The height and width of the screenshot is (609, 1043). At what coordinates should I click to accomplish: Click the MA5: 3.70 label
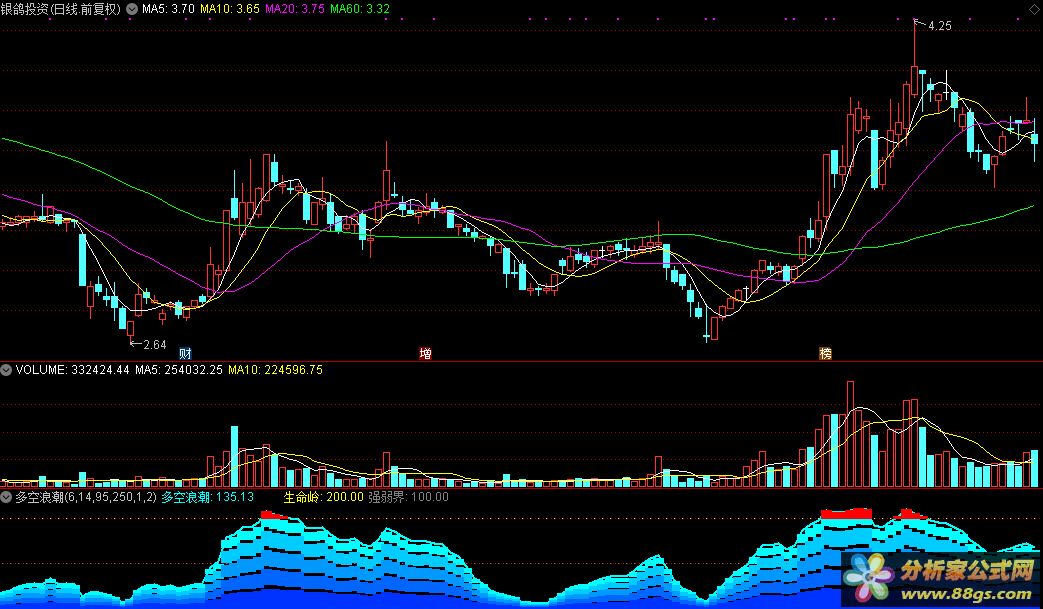pyautogui.click(x=168, y=9)
